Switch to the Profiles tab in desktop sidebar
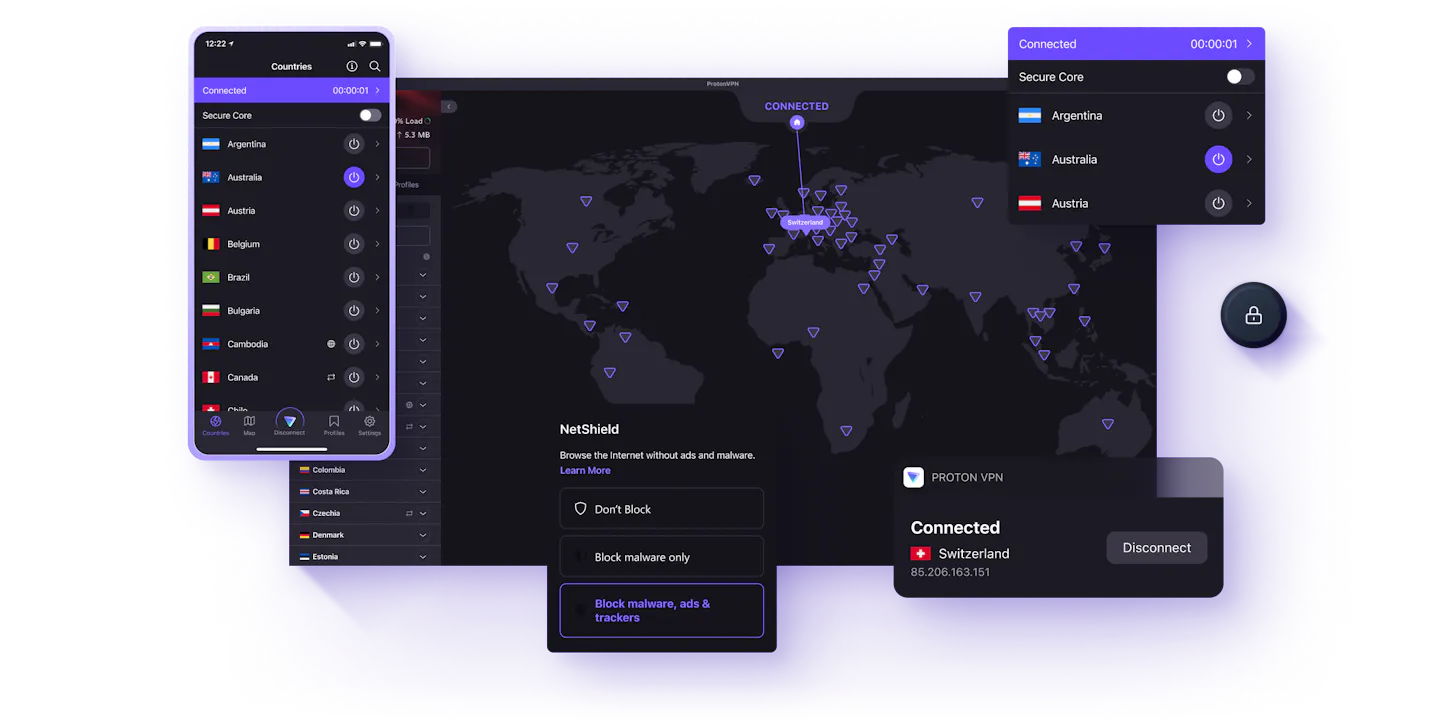The height and width of the screenshot is (723, 1446). pyautogui.click(x=407, y=185)
